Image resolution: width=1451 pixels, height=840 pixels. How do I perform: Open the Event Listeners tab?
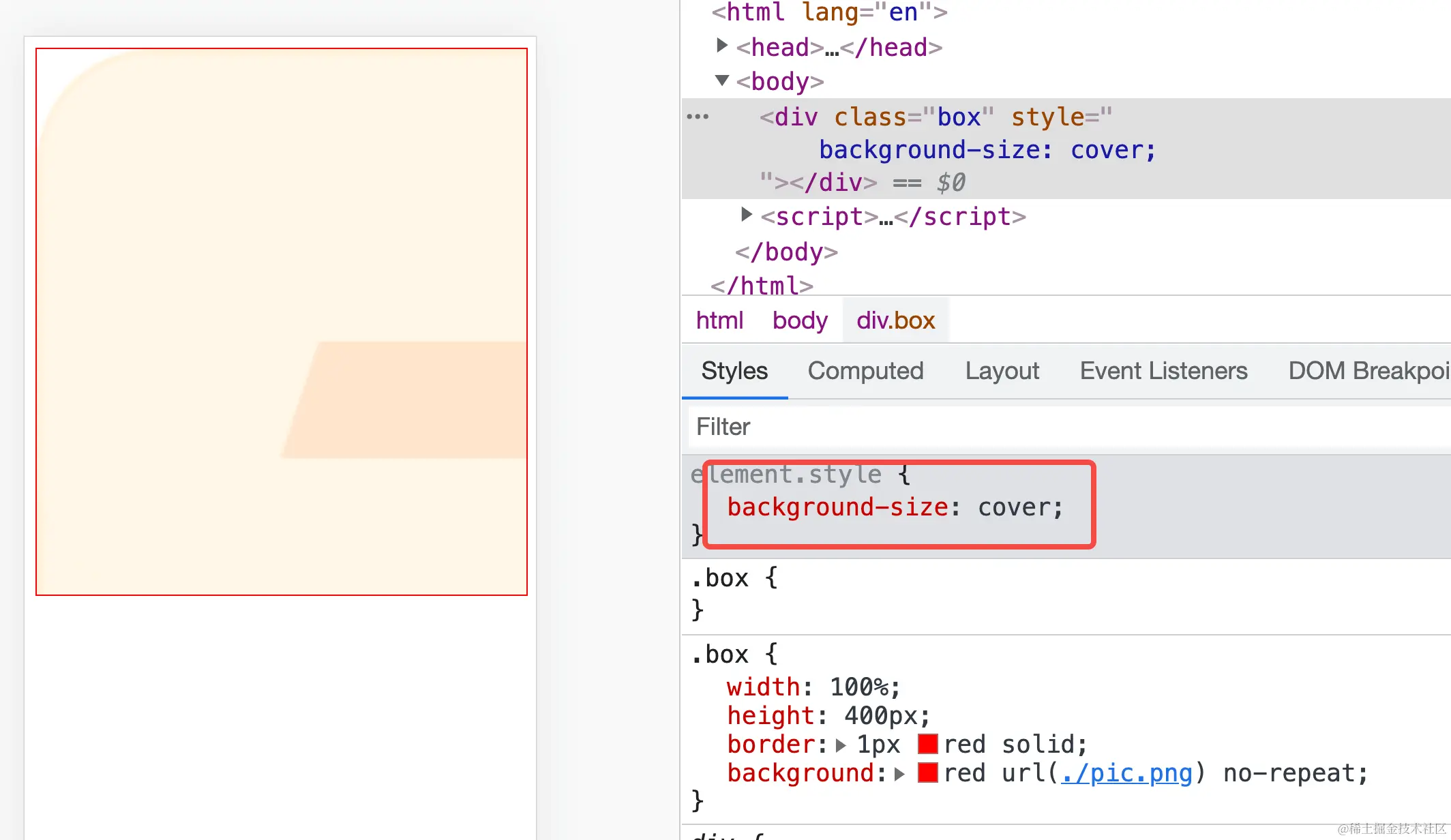click(1163, 371)
